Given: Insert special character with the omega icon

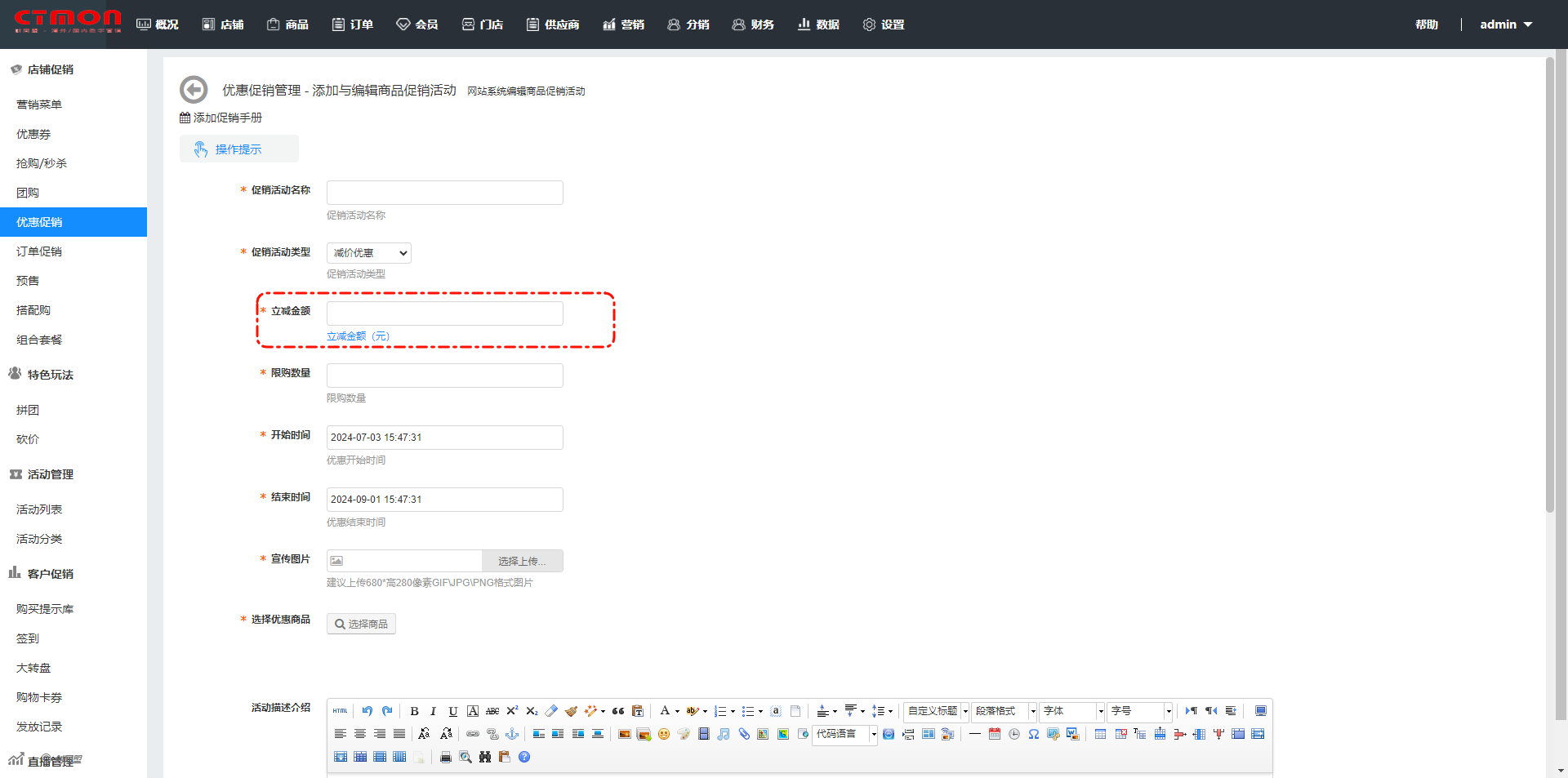Looking at the screenshot, I should (x=1034, y=734).
